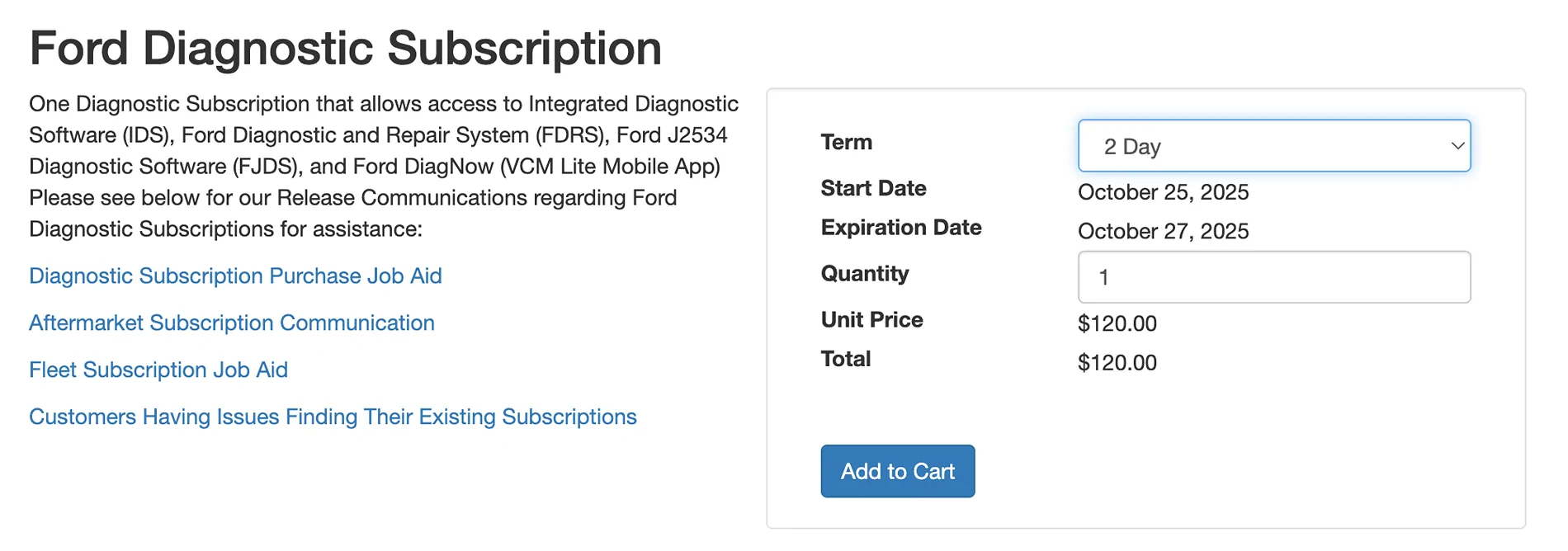Click the Total label

(x=845, y=360)
